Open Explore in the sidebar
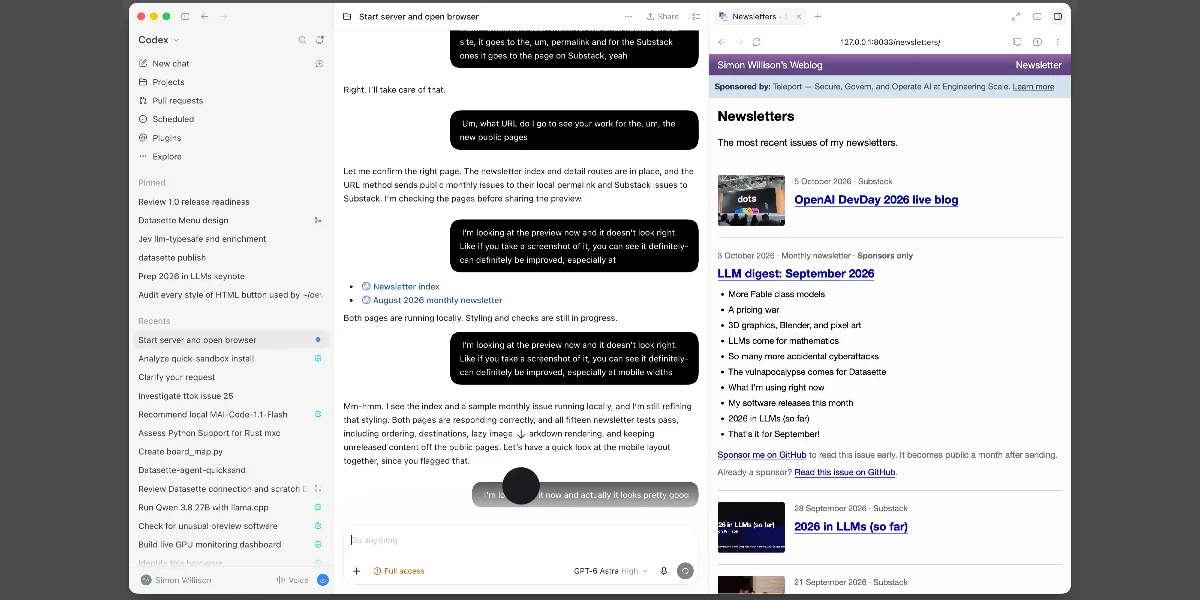 tap(167, 156)
